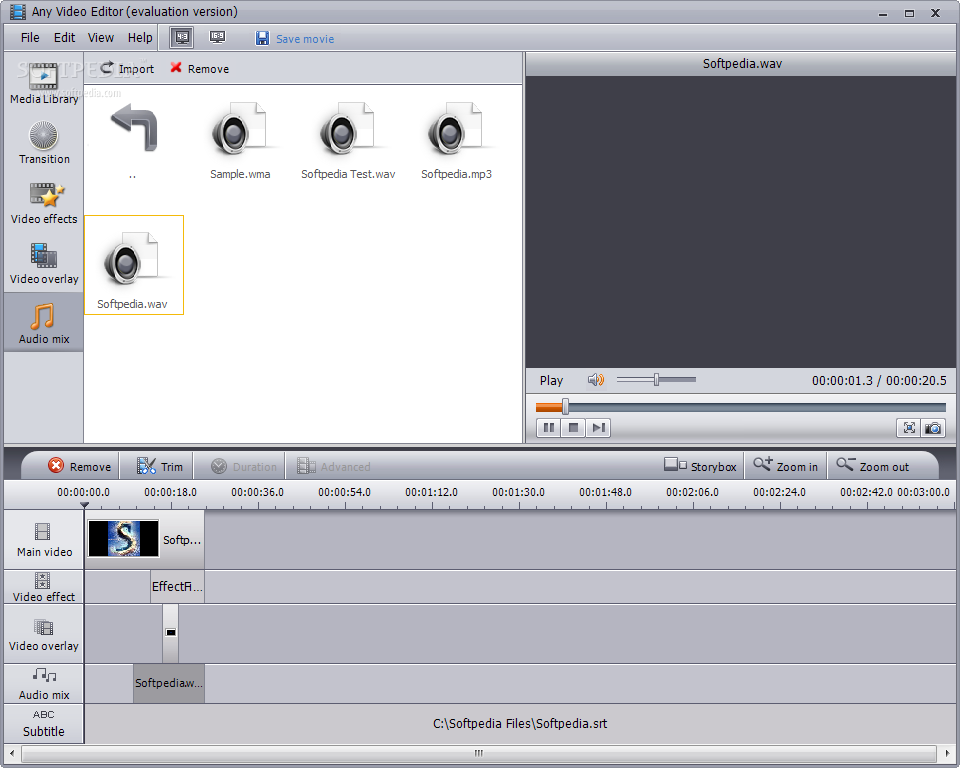Viewport: 960px width, 768px height.
Task: Switch to Storybox view
Action: (700, 466)
